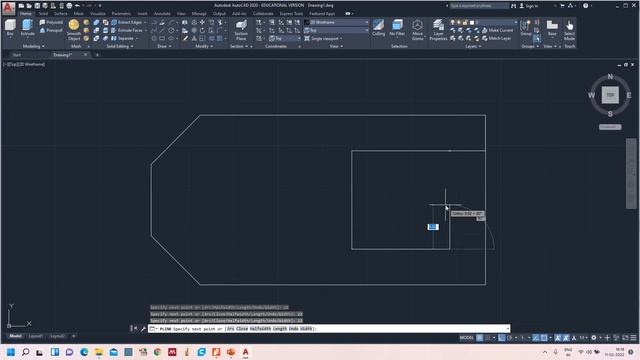This screenshot has height=360, width=640.
Task: Open Layer Properties manager
Action: tap(438, 30)
